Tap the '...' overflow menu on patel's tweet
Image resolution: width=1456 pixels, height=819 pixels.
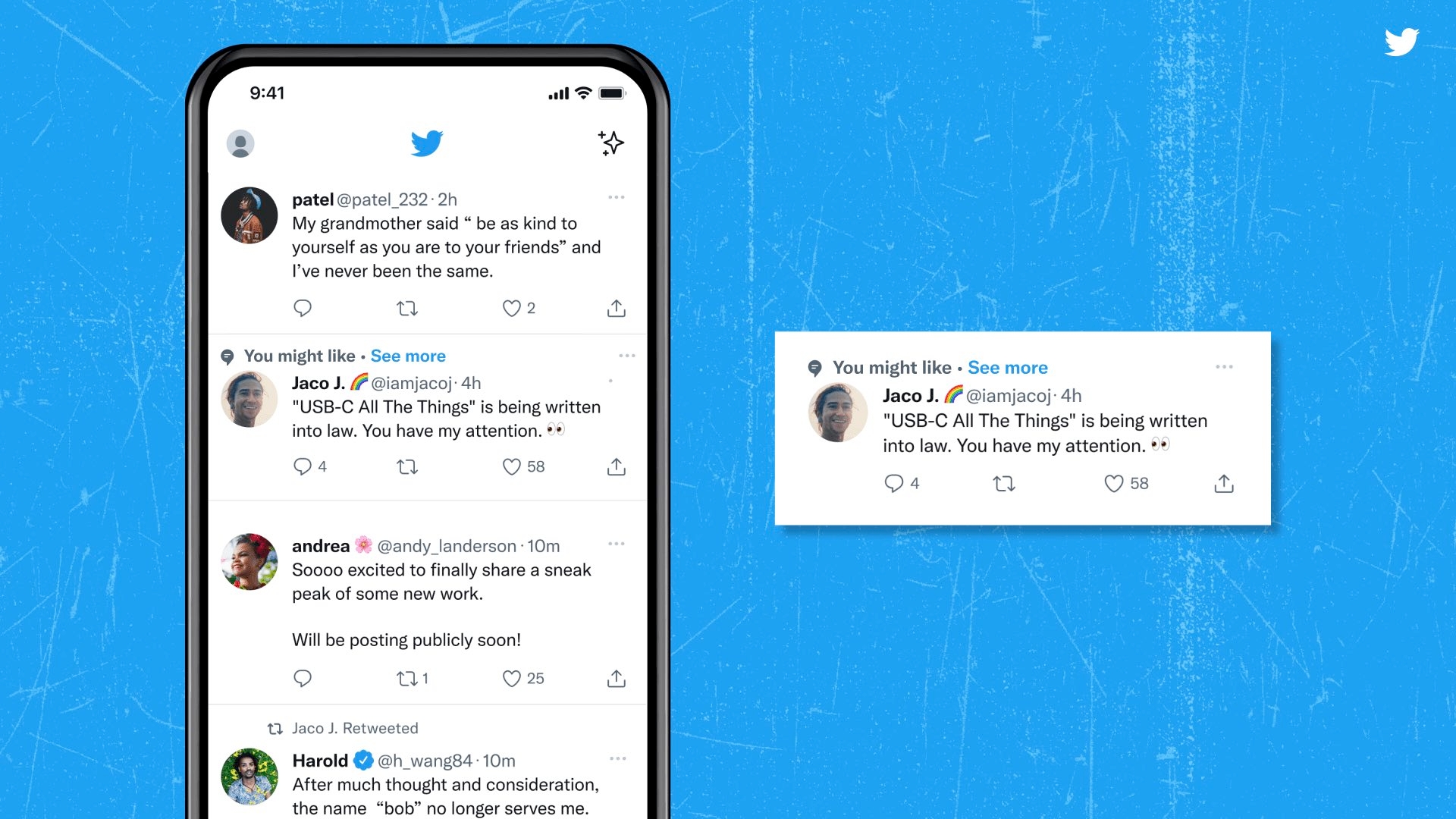[x=619, y=198]
